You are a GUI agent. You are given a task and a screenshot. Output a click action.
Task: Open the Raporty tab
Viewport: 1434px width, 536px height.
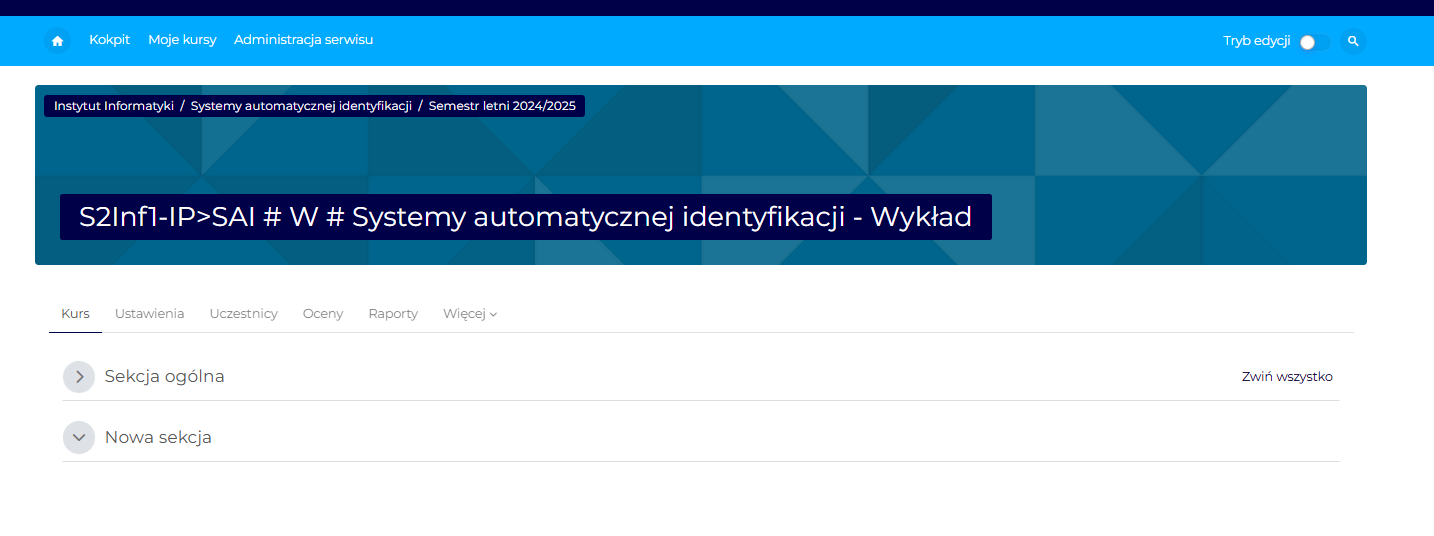pyautogui.click(x=393, y=314)
